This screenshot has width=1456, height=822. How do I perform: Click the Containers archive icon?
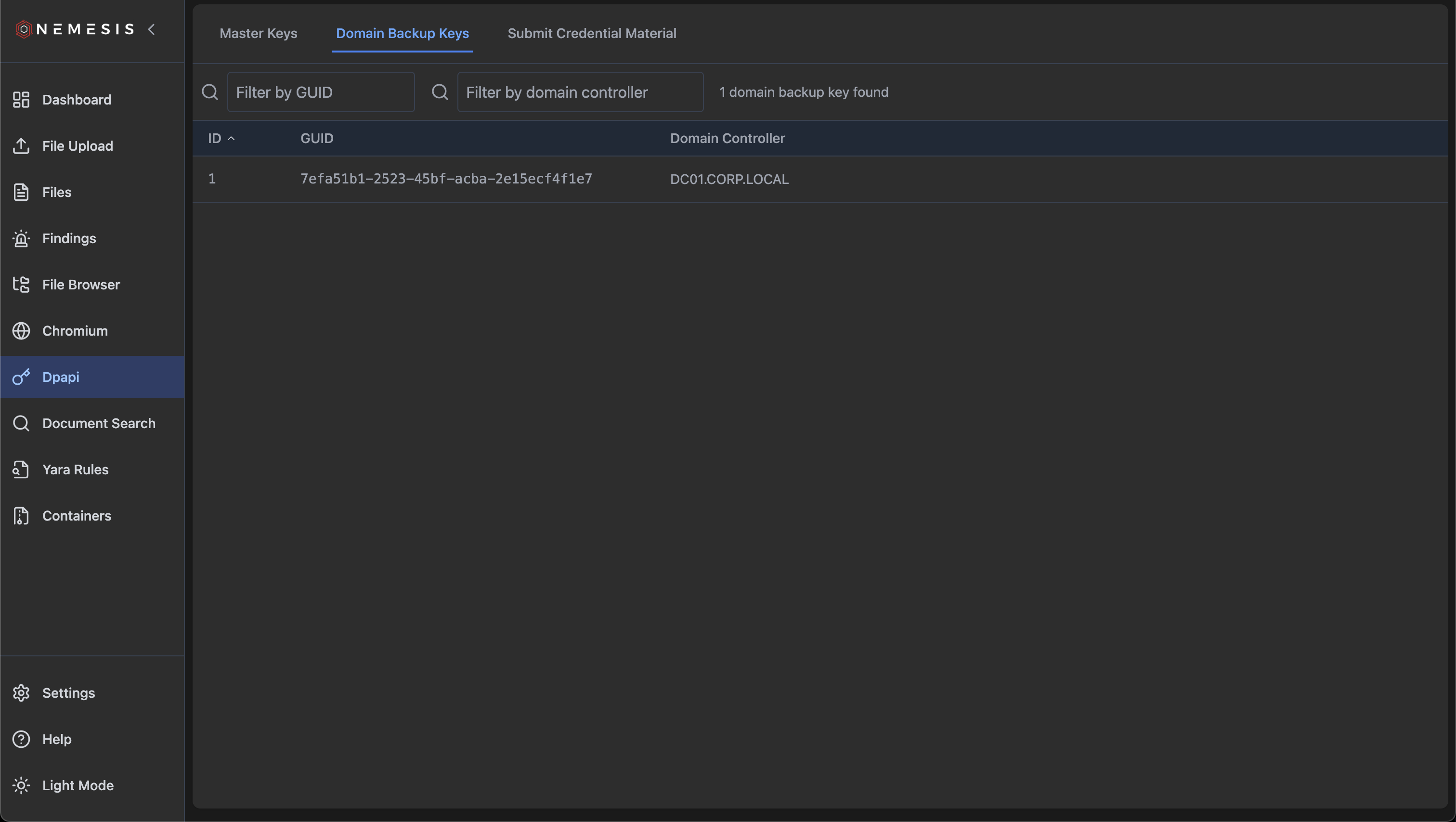21,516
